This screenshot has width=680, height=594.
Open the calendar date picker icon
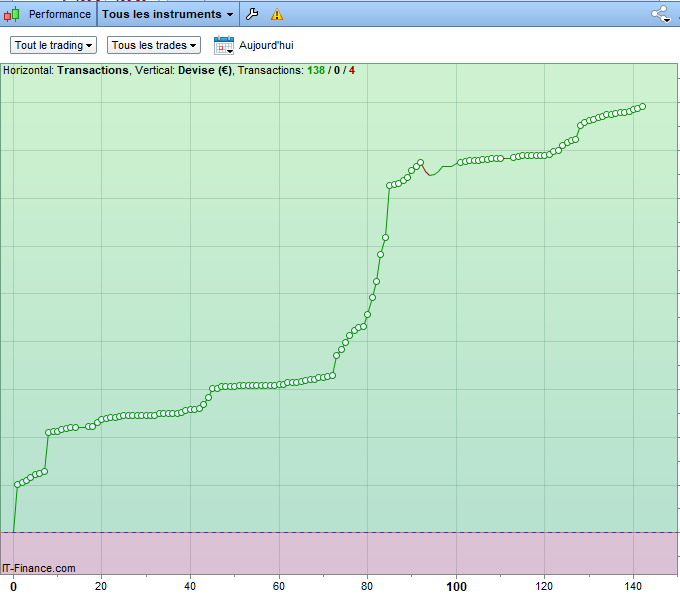tap(224, 45)
